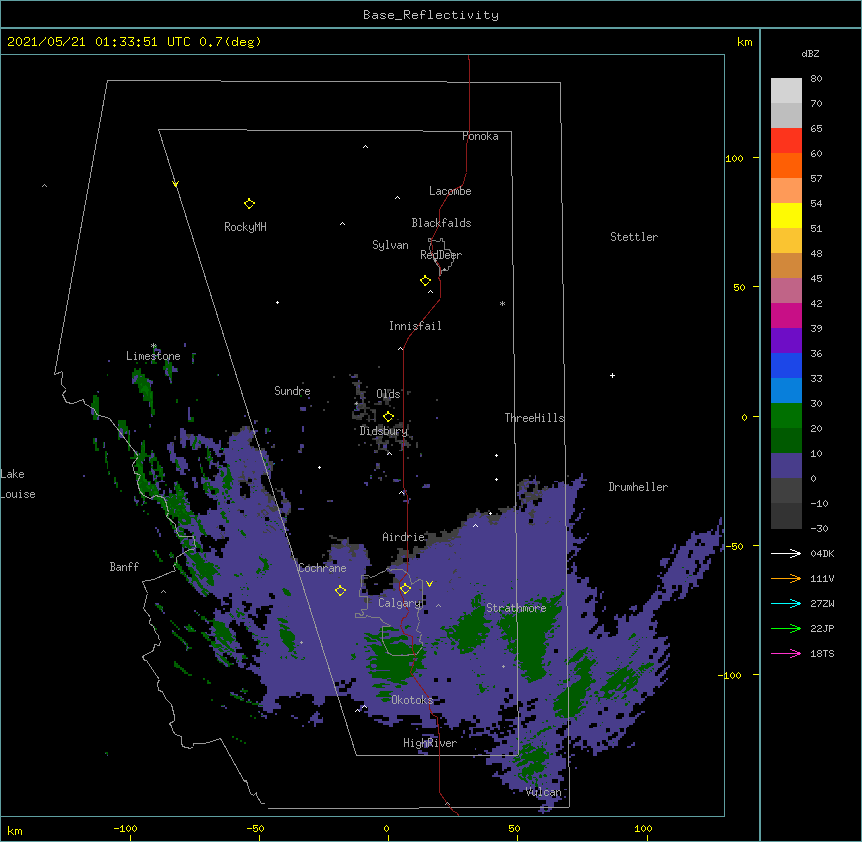Click the Airdrie label

point(404,537)
